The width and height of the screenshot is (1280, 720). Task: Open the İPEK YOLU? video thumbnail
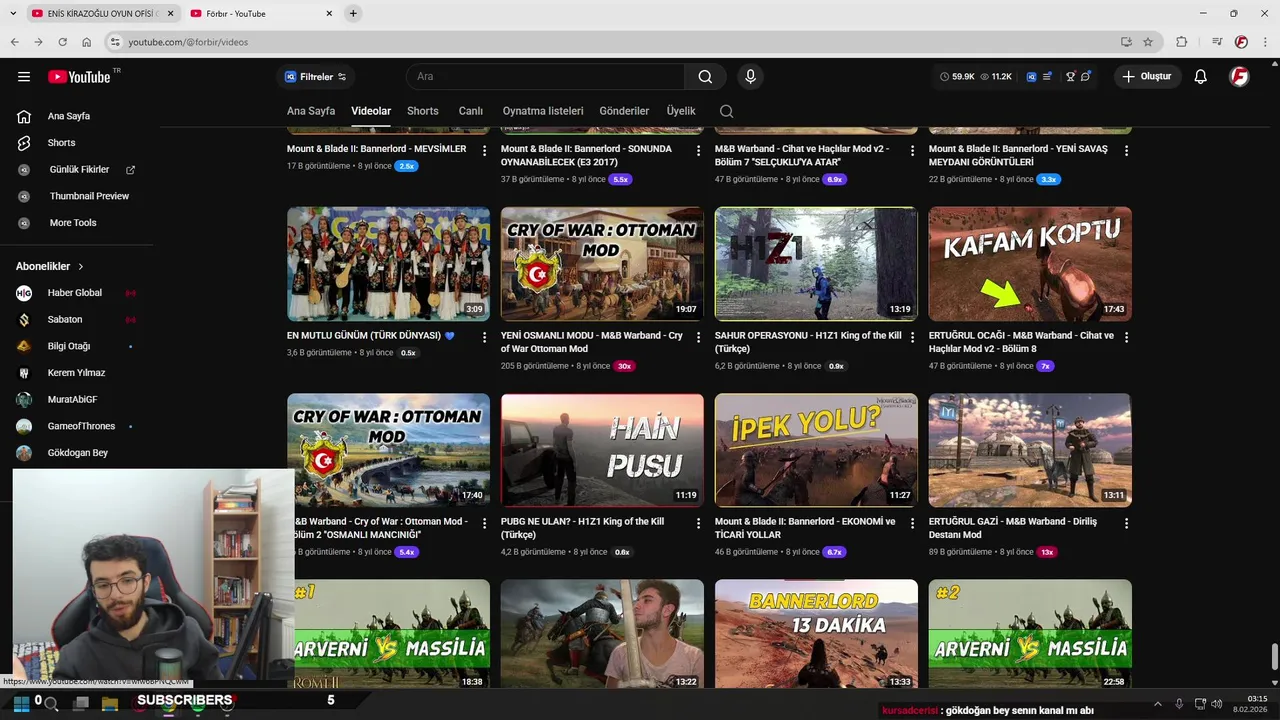pyautogui.click(x=816, y=450)
